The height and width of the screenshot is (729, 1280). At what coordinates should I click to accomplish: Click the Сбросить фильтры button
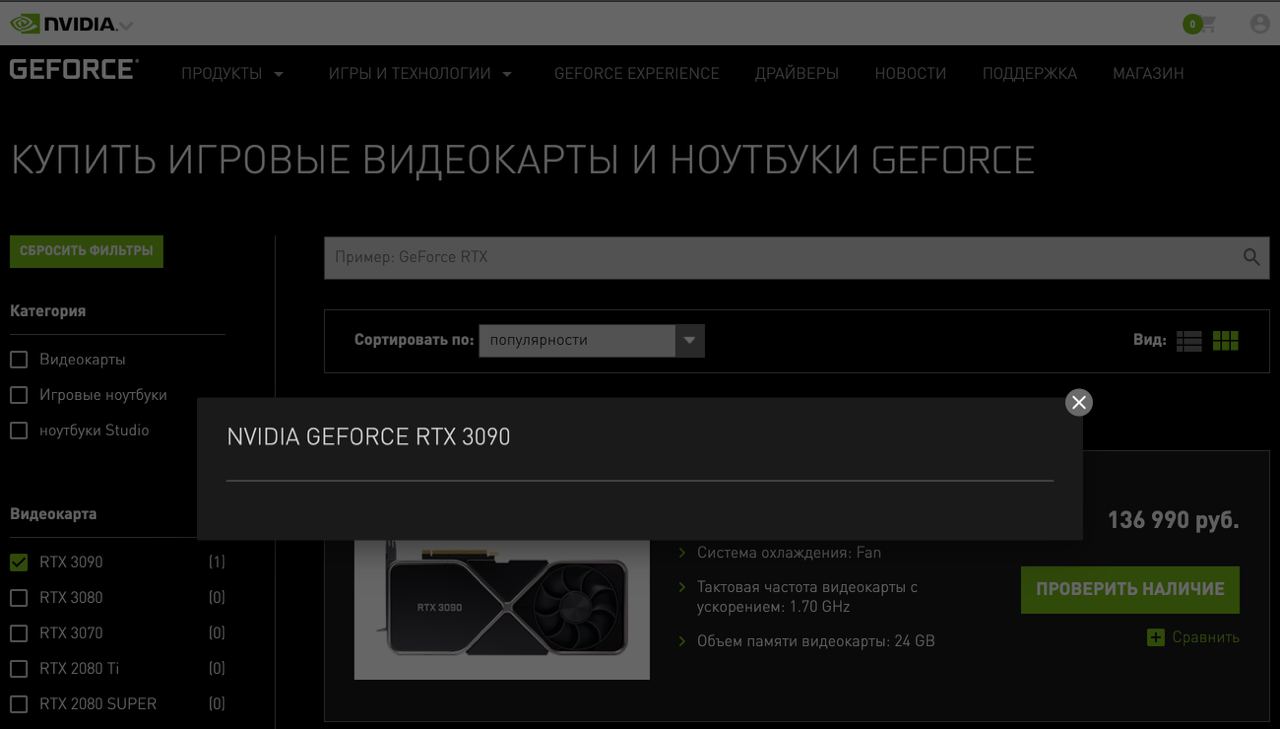(x=87, y=251)
